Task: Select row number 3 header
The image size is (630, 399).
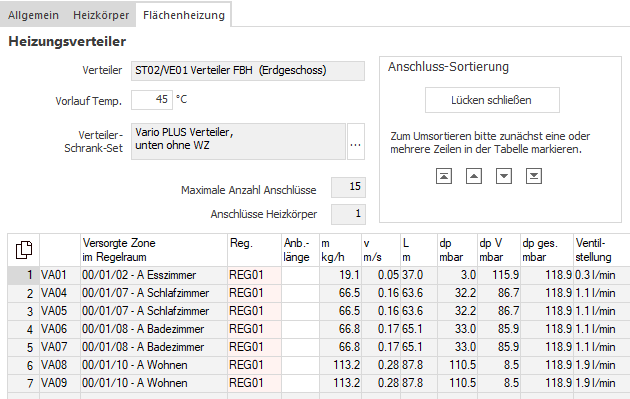Action: [23, 311]
